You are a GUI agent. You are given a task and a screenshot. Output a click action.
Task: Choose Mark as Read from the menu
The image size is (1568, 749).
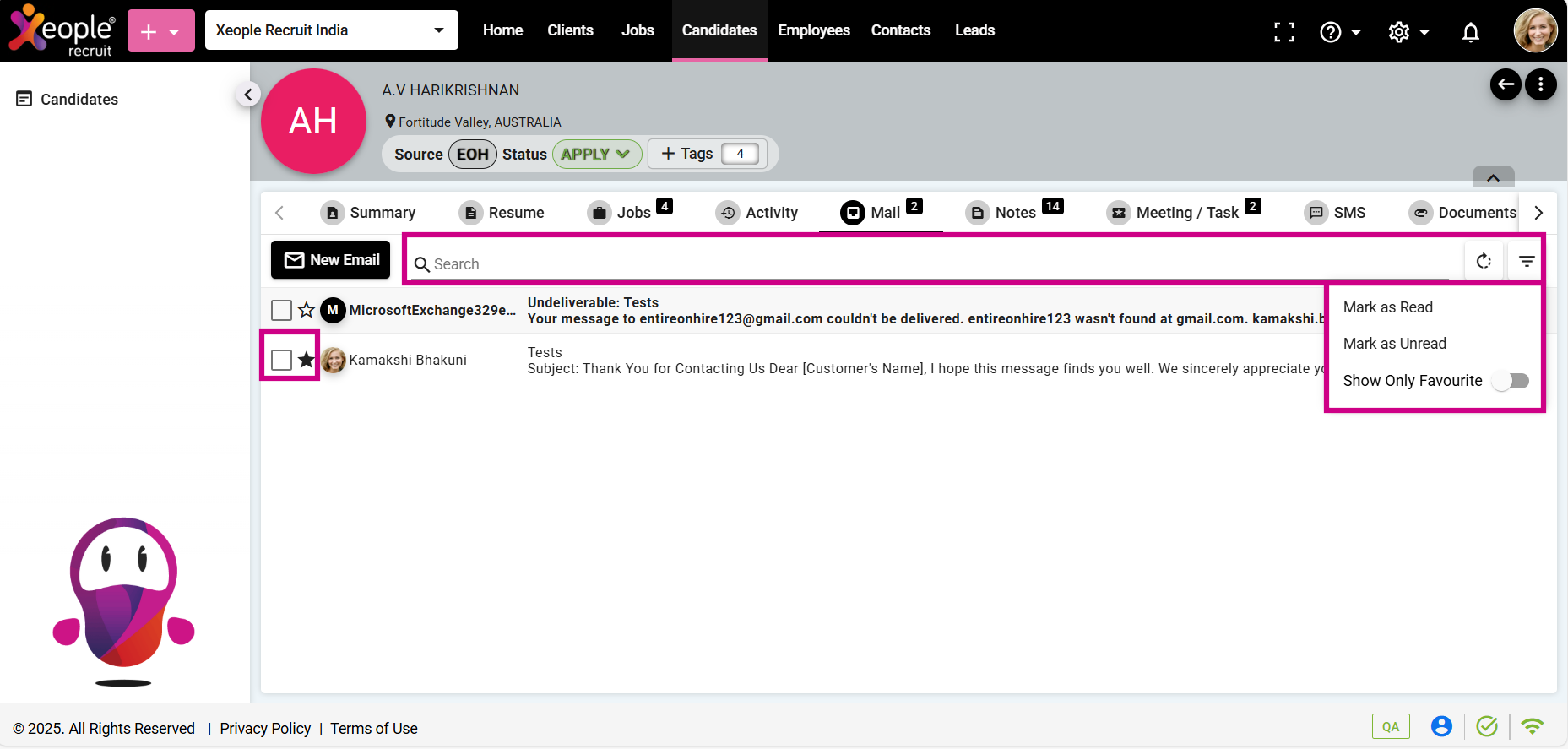(x=1387, y=307)
